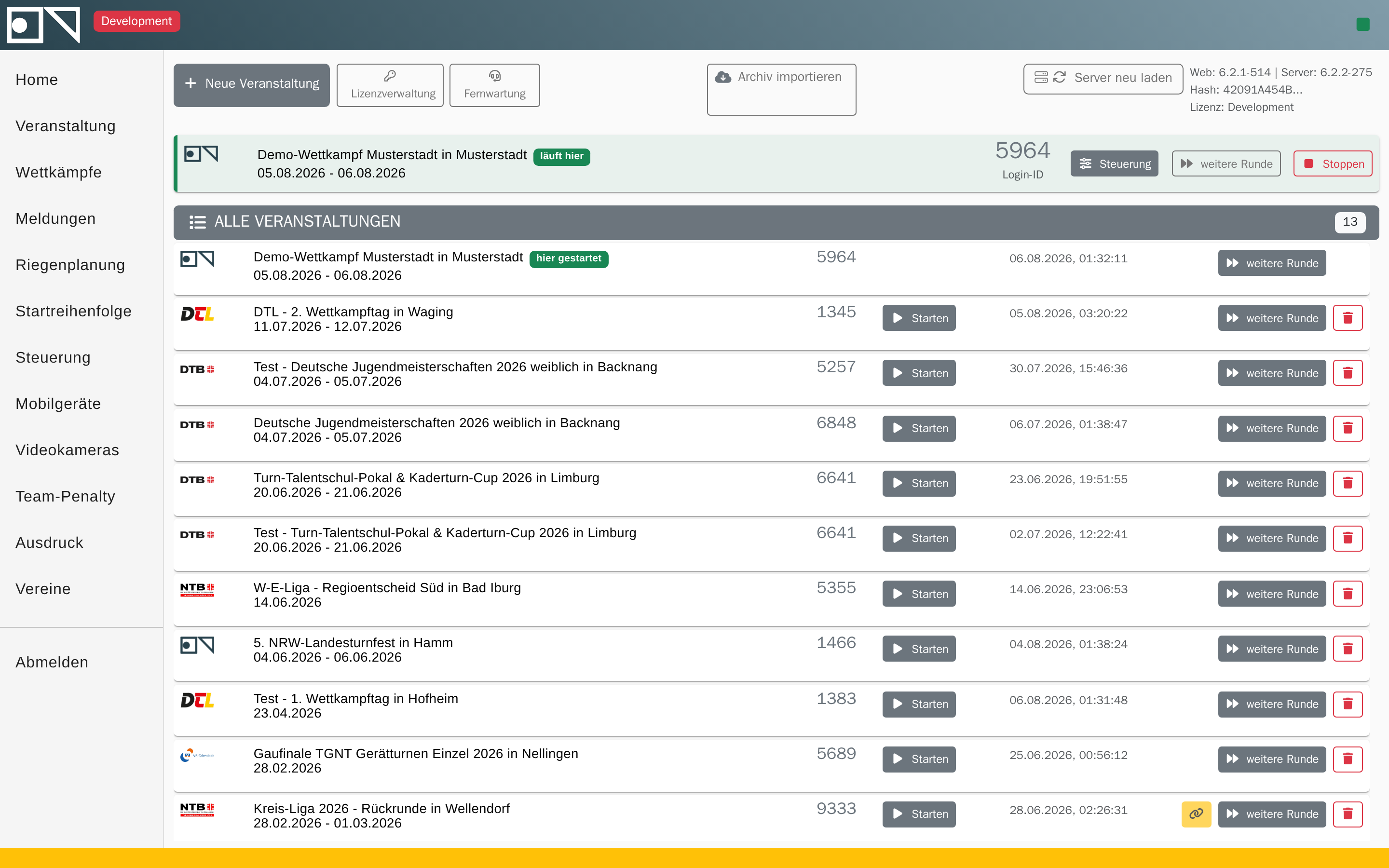The width and height of the screenshot is (1389, 868).
Task: Click Abmelden to log out
Action: tap(52, 663)
